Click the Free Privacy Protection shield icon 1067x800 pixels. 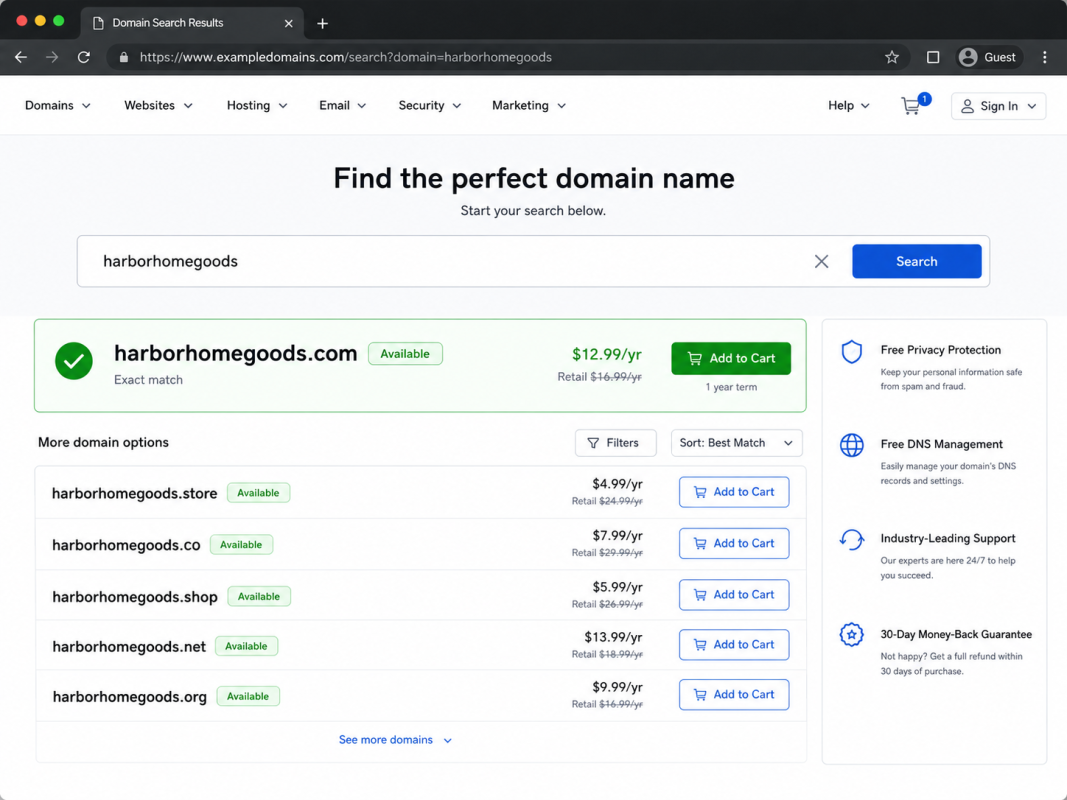coord(851,352)
